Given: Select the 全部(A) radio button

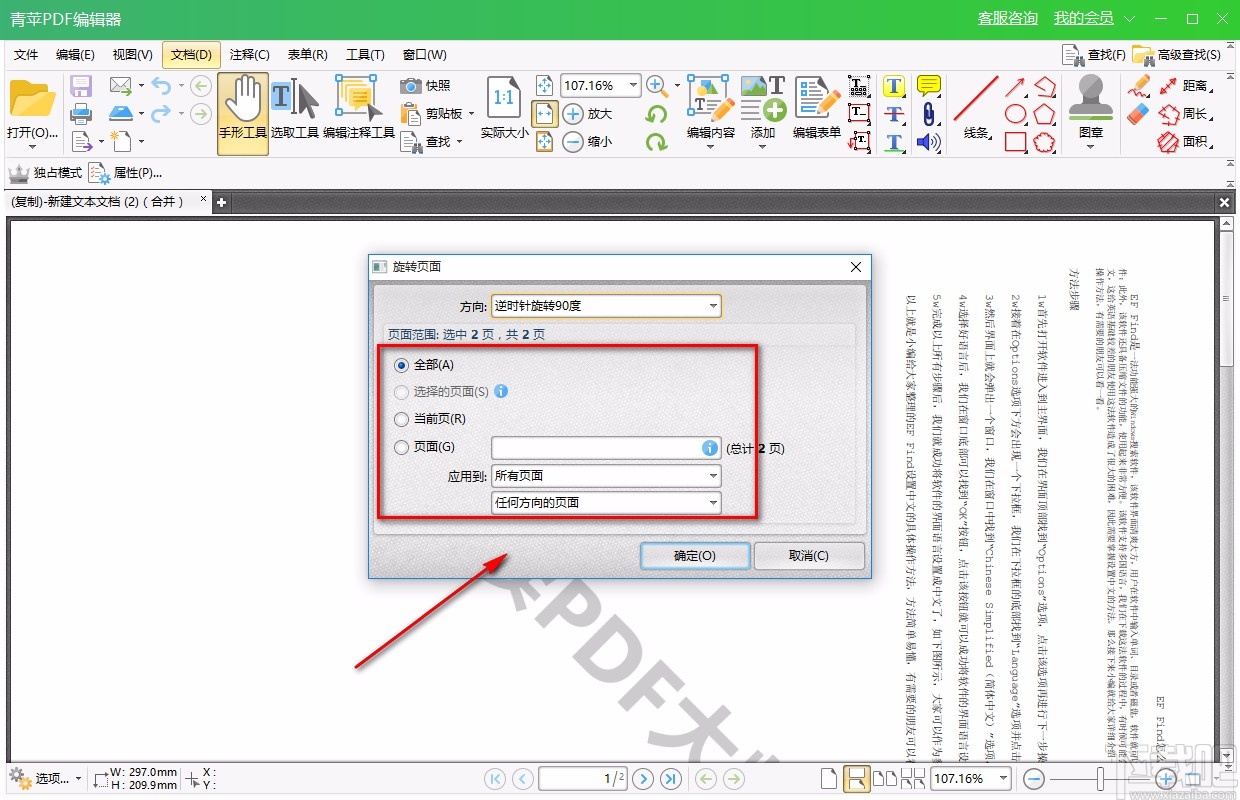Looking at the screenshot, I should [x=402, y=365].
